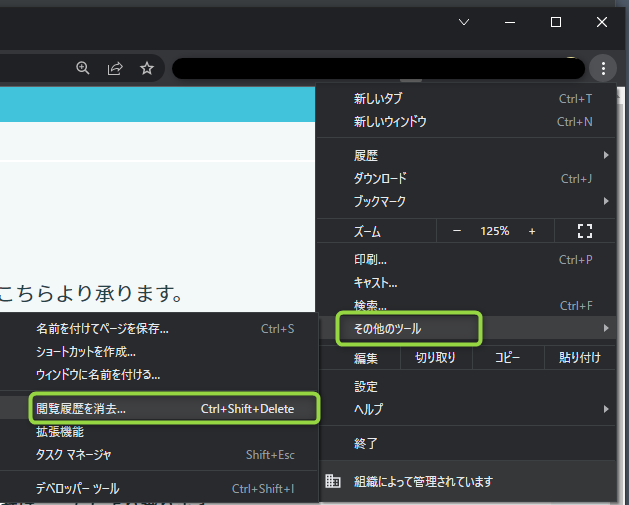Maximize the Chrome window

click(556, 22)
